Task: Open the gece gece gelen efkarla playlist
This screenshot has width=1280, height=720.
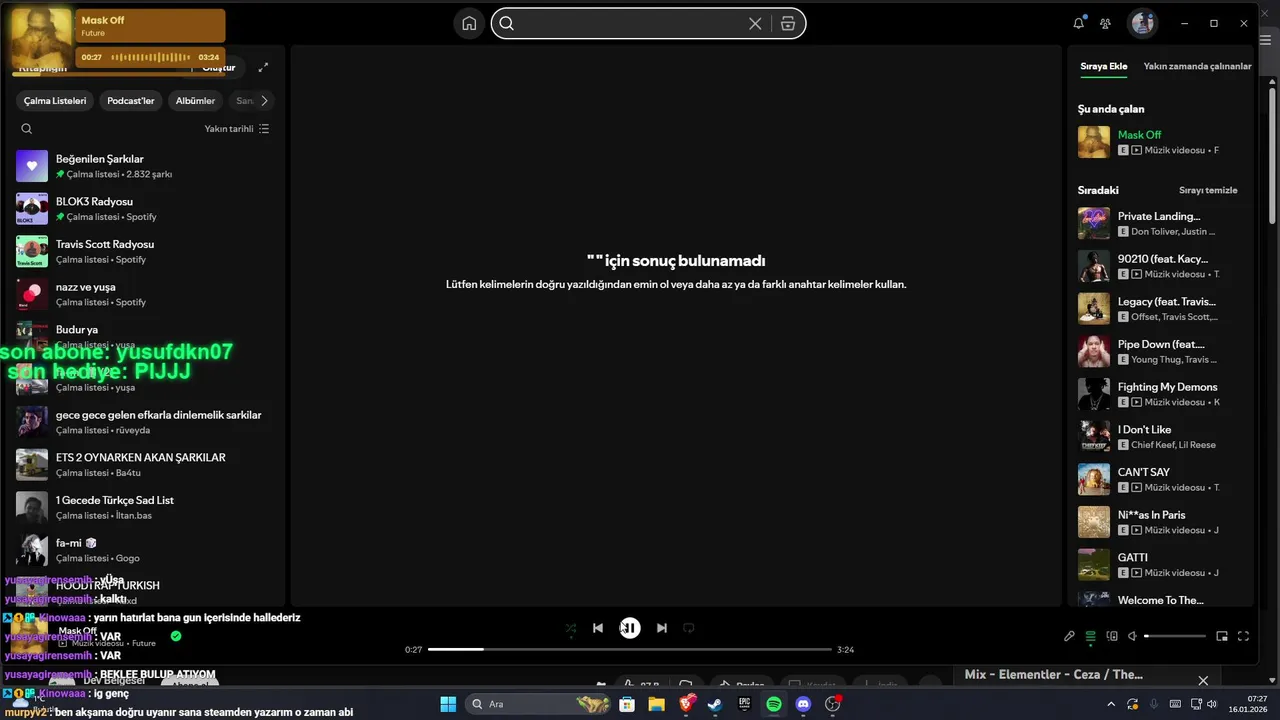Action: point(143,422)
